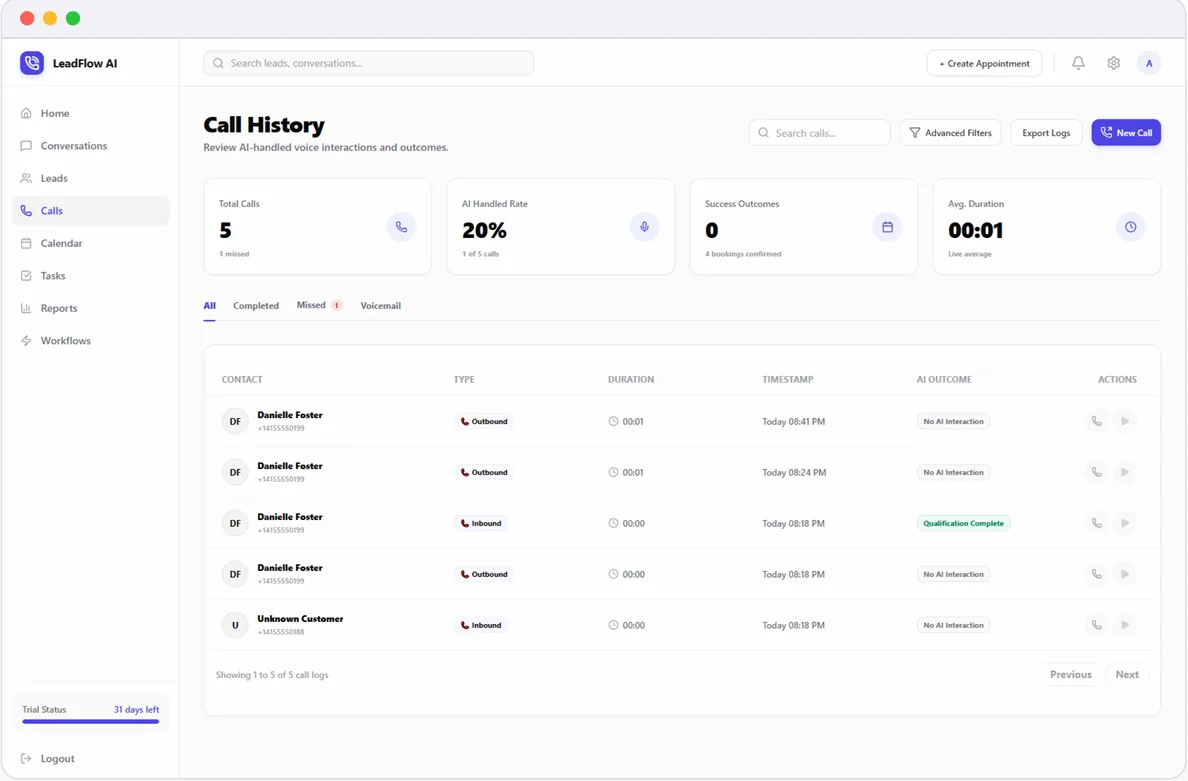Click the Today 08:24 PM timestamp
Image resolution: width=1188 pixels, height=781 pixels.
[793, 472]
